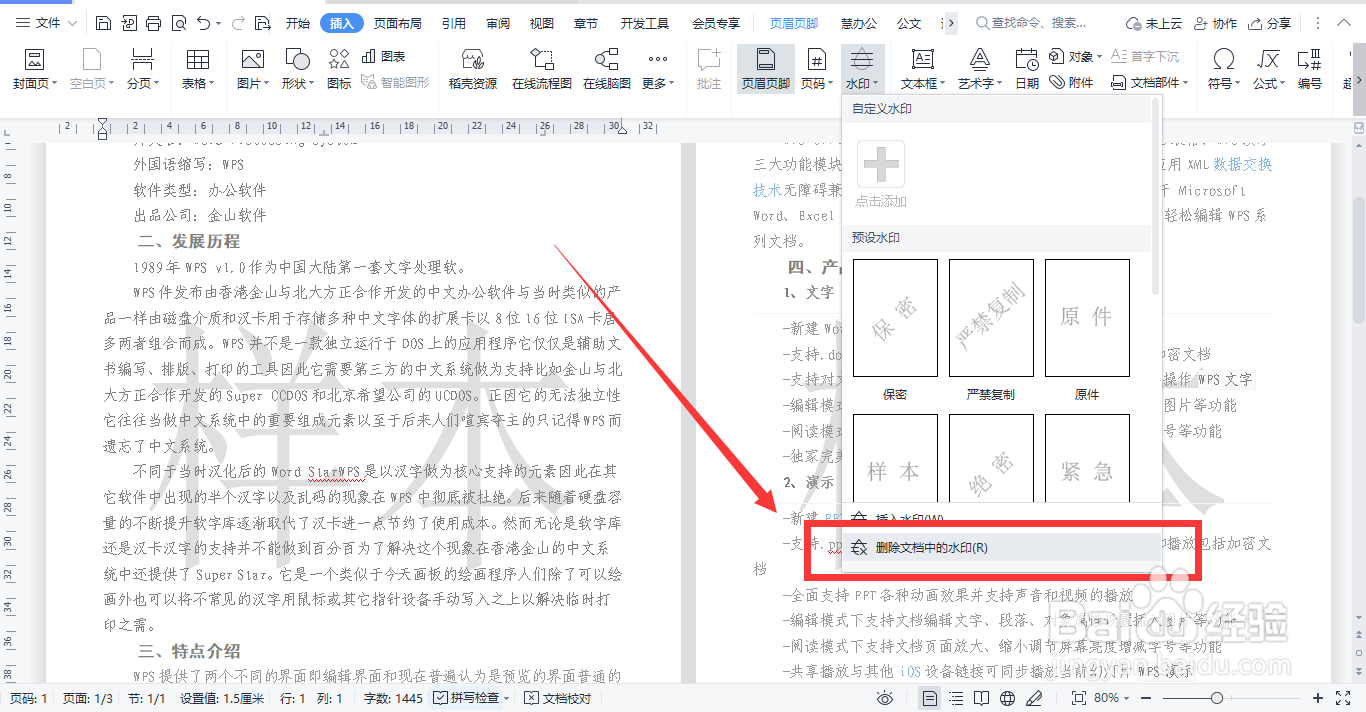1366x712 pixels.
Task: Click the 分享 (Share) button
Action: [1270, 23]
